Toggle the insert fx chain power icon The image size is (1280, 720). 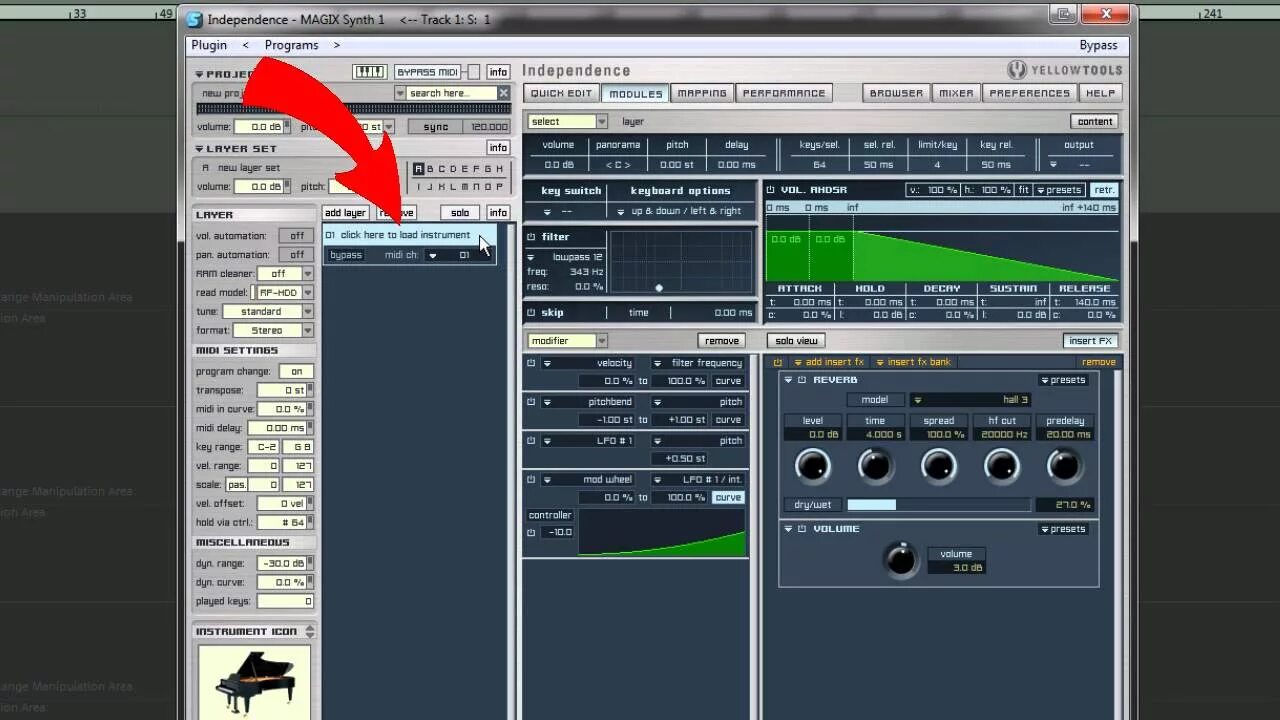tap(776, 362)
